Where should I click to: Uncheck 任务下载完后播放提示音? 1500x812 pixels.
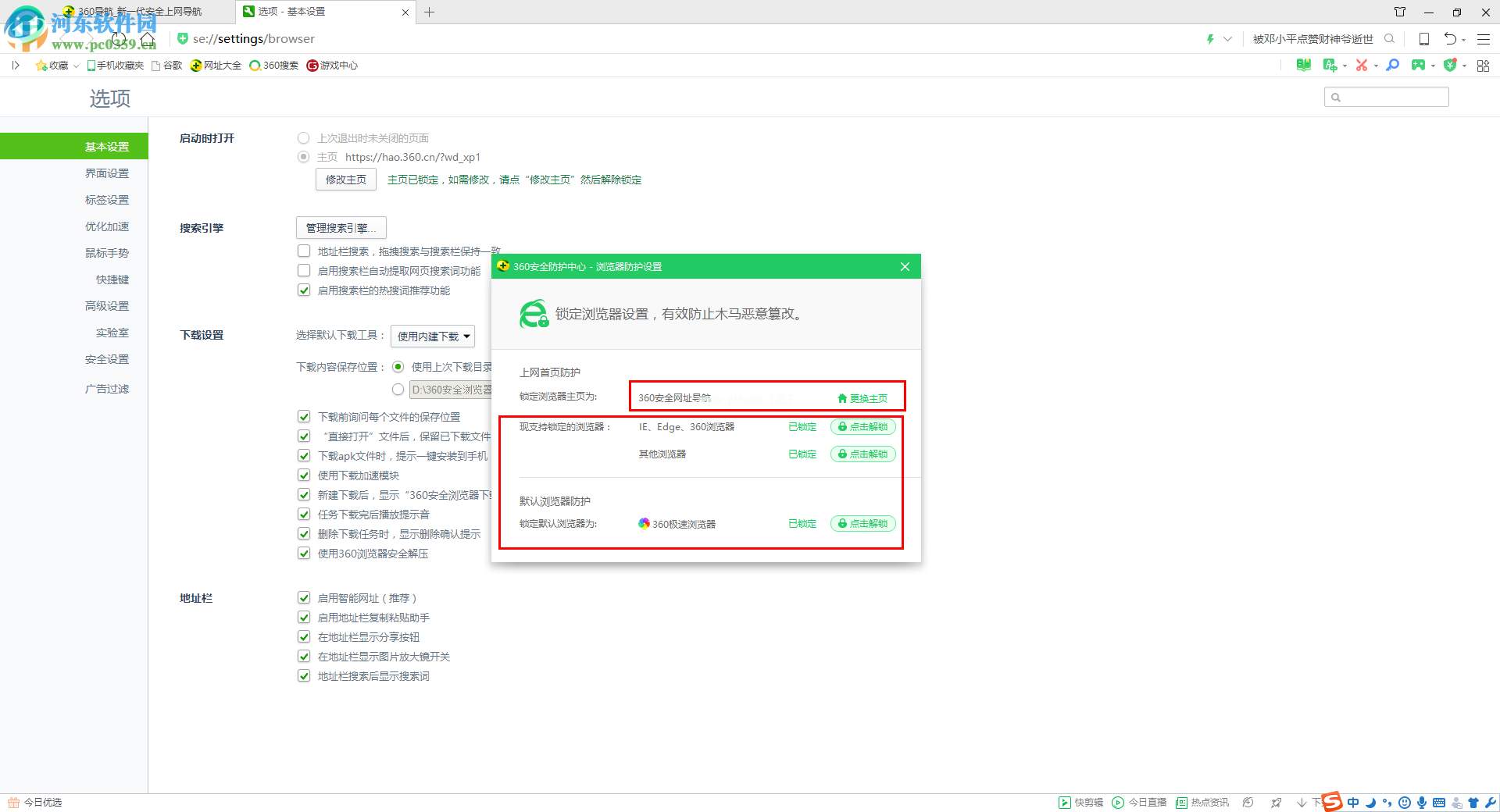[x=304, y=515]
